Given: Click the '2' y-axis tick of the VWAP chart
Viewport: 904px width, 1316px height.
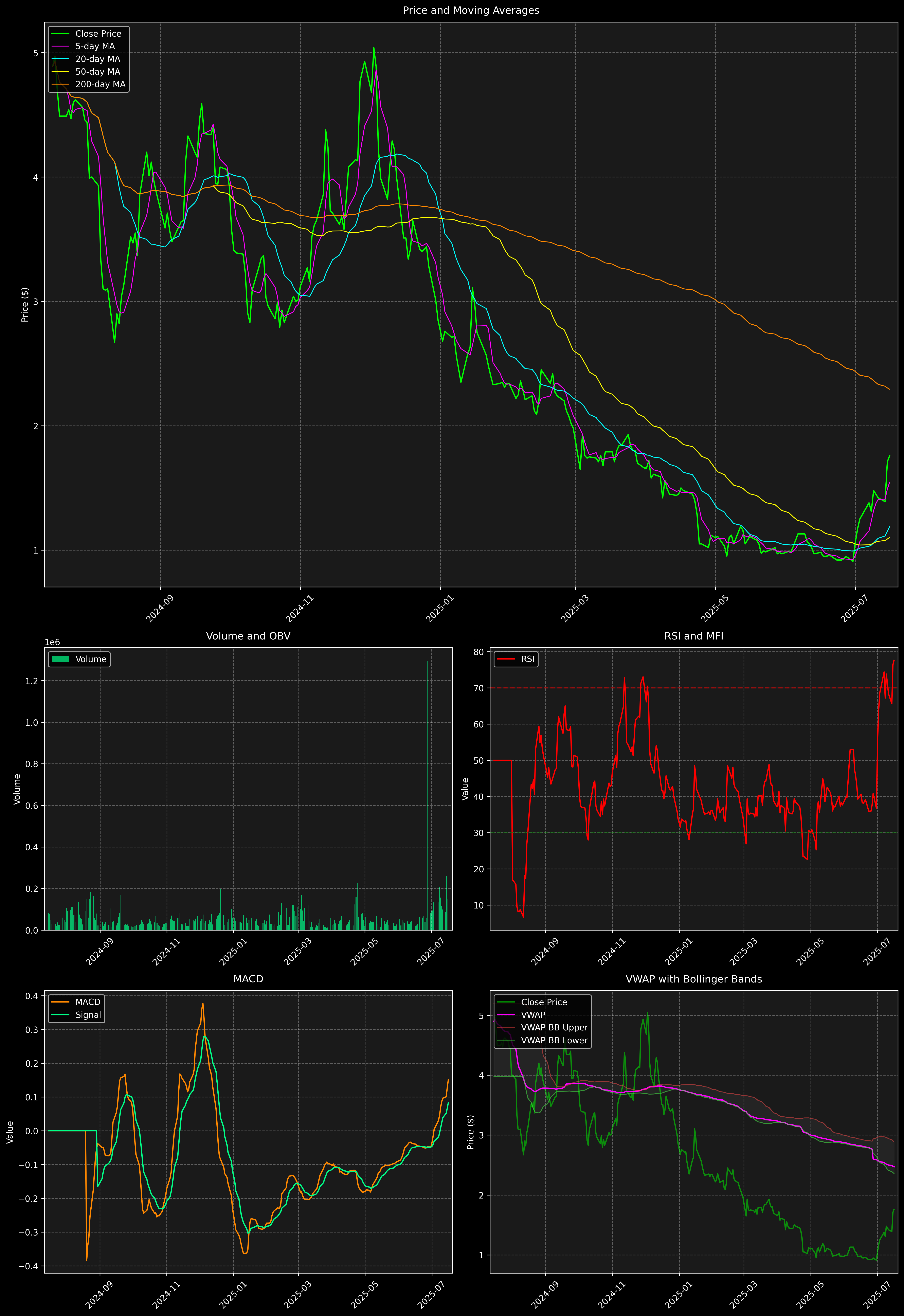Looking at the screenshot, I should 482,1195.
